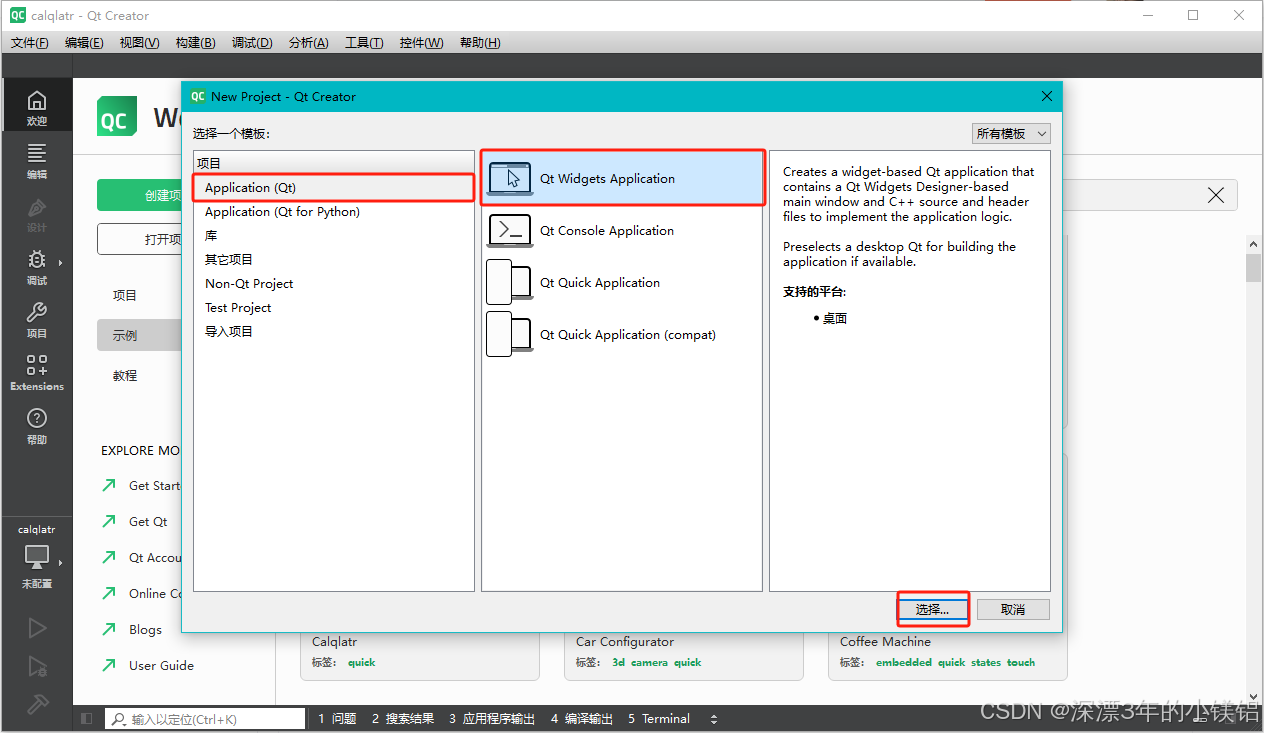The height and width of the screenshot is (733, 1264).
Task: Select Qt Quick Application (compat) template
Action: coord(623,334)
